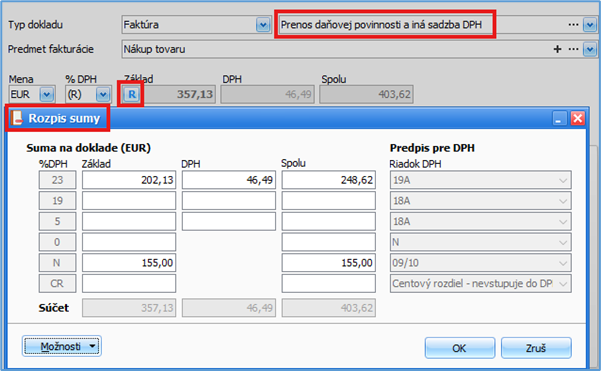The width and height of the screenshot is (601, 371).
Task: Click the Základ field for 23% row
Action: (x=129, y=180)
